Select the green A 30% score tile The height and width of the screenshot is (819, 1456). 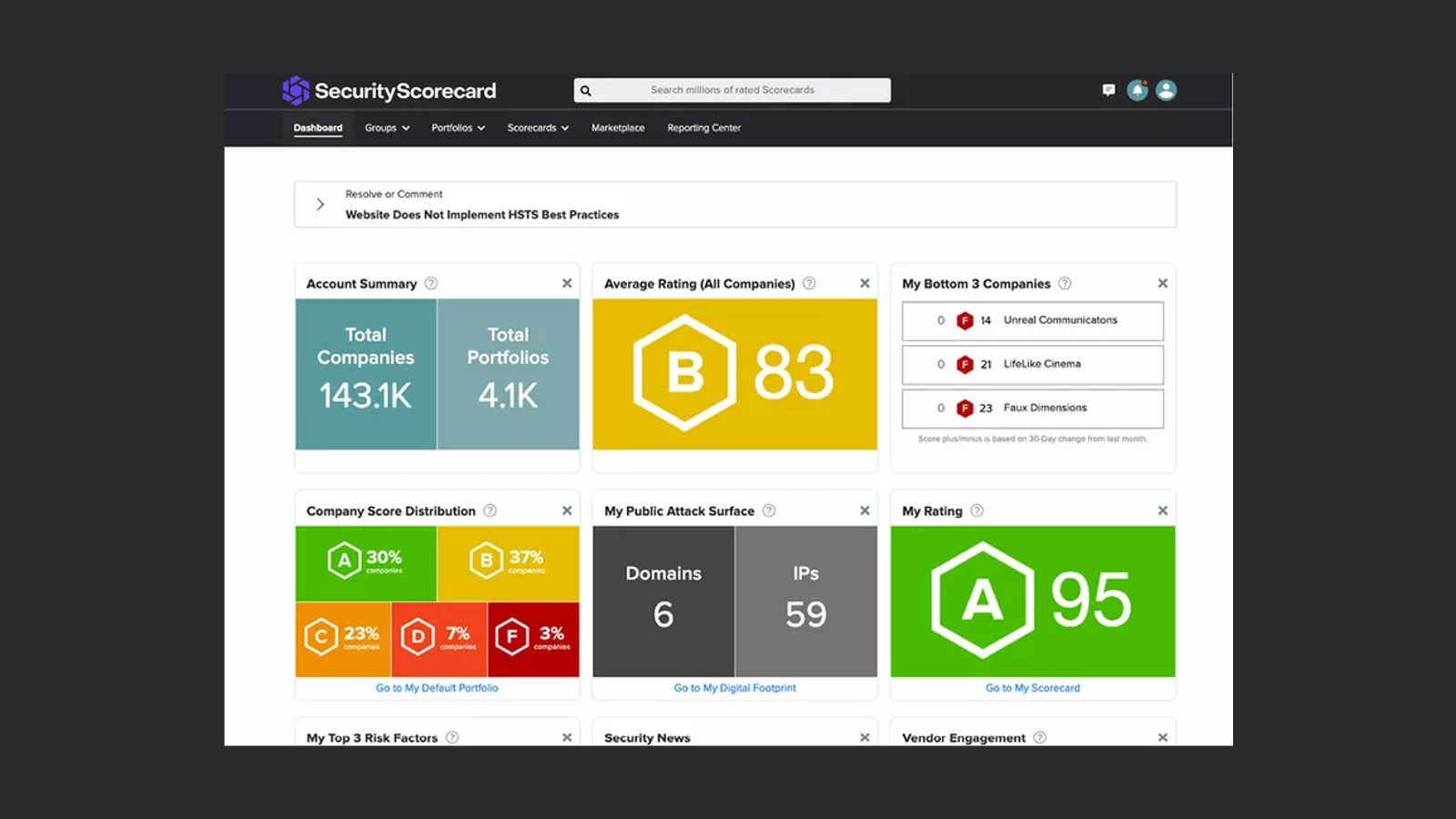click(x=366, y=563)
